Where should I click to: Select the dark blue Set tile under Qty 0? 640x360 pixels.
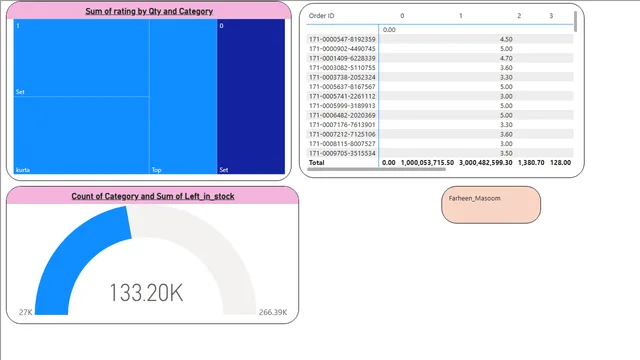[251, 97]
